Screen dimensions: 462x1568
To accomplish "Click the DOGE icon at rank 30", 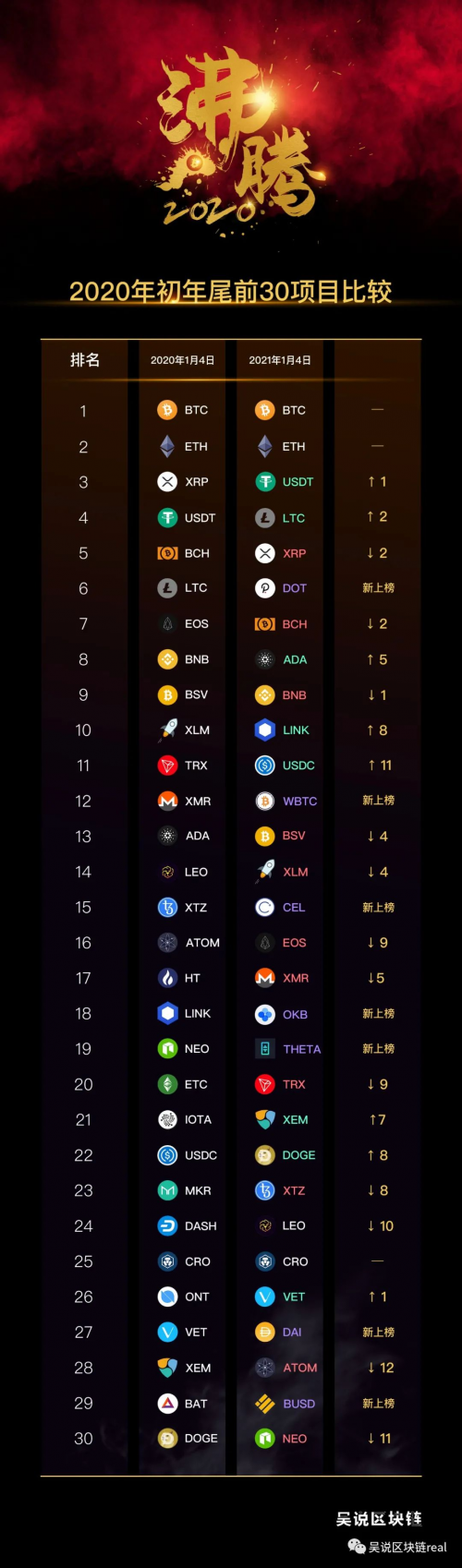I will pos(167,1438).
